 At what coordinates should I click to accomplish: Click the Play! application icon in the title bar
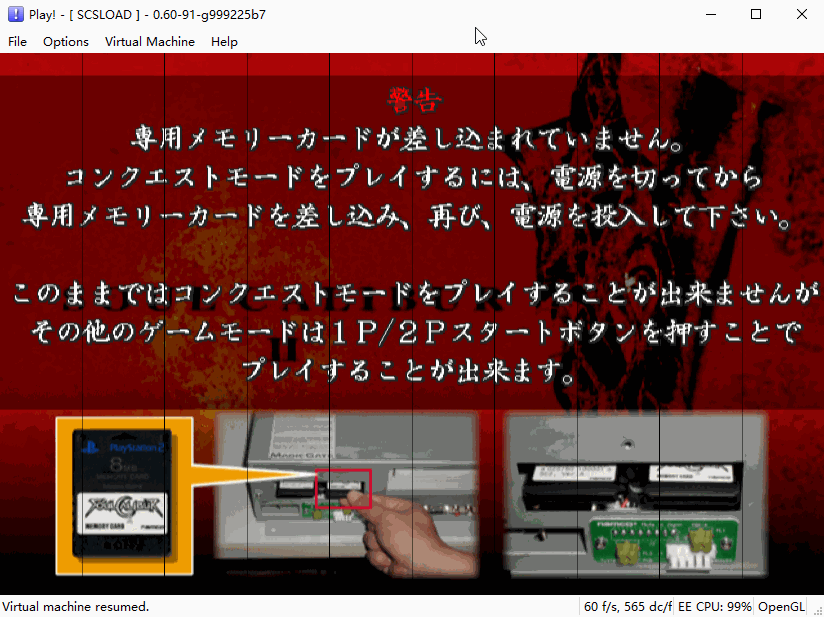pyautogui.click(x=14, y=14)
